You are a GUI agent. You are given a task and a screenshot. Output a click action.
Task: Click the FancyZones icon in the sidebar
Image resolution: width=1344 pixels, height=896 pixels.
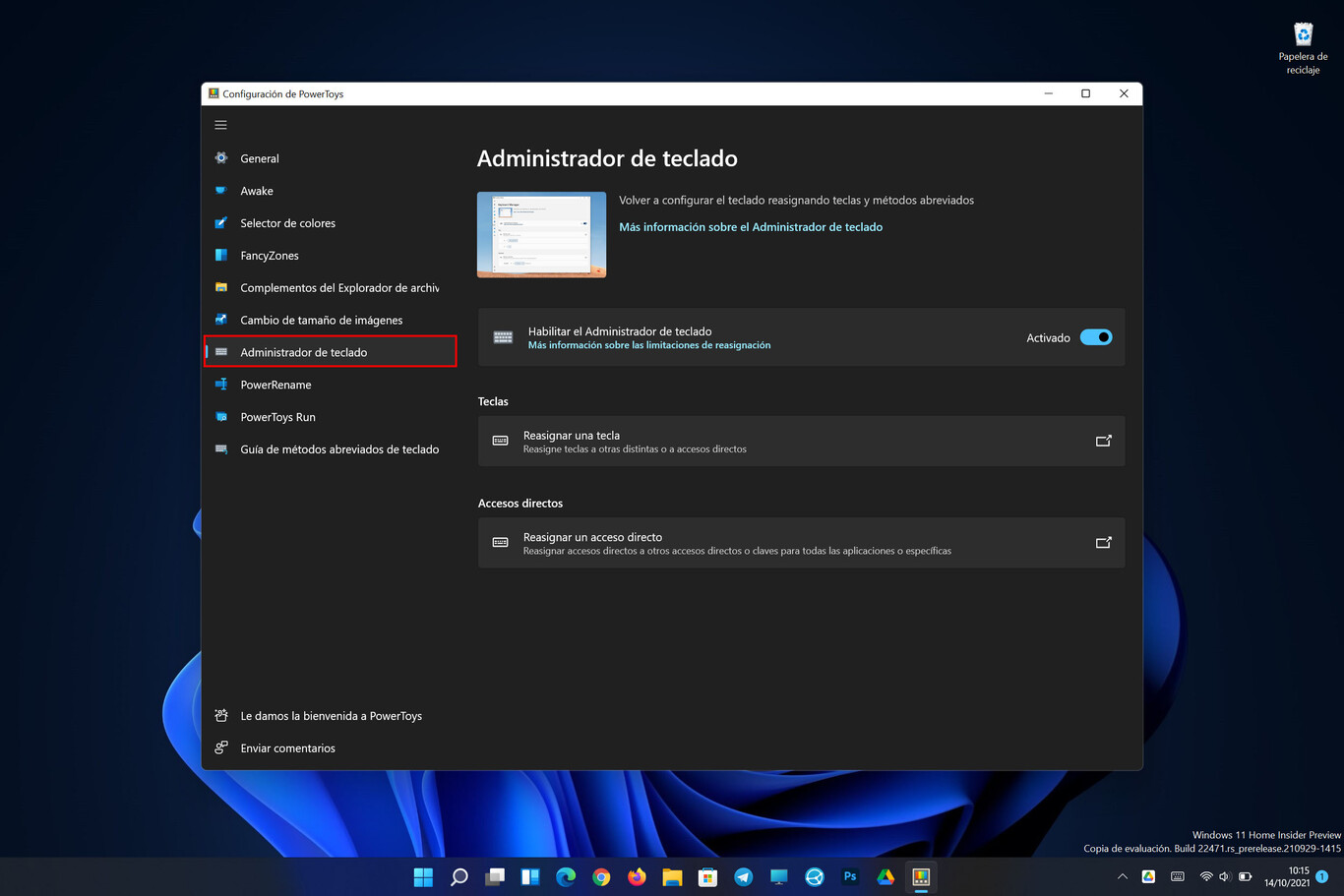[220, 255]
